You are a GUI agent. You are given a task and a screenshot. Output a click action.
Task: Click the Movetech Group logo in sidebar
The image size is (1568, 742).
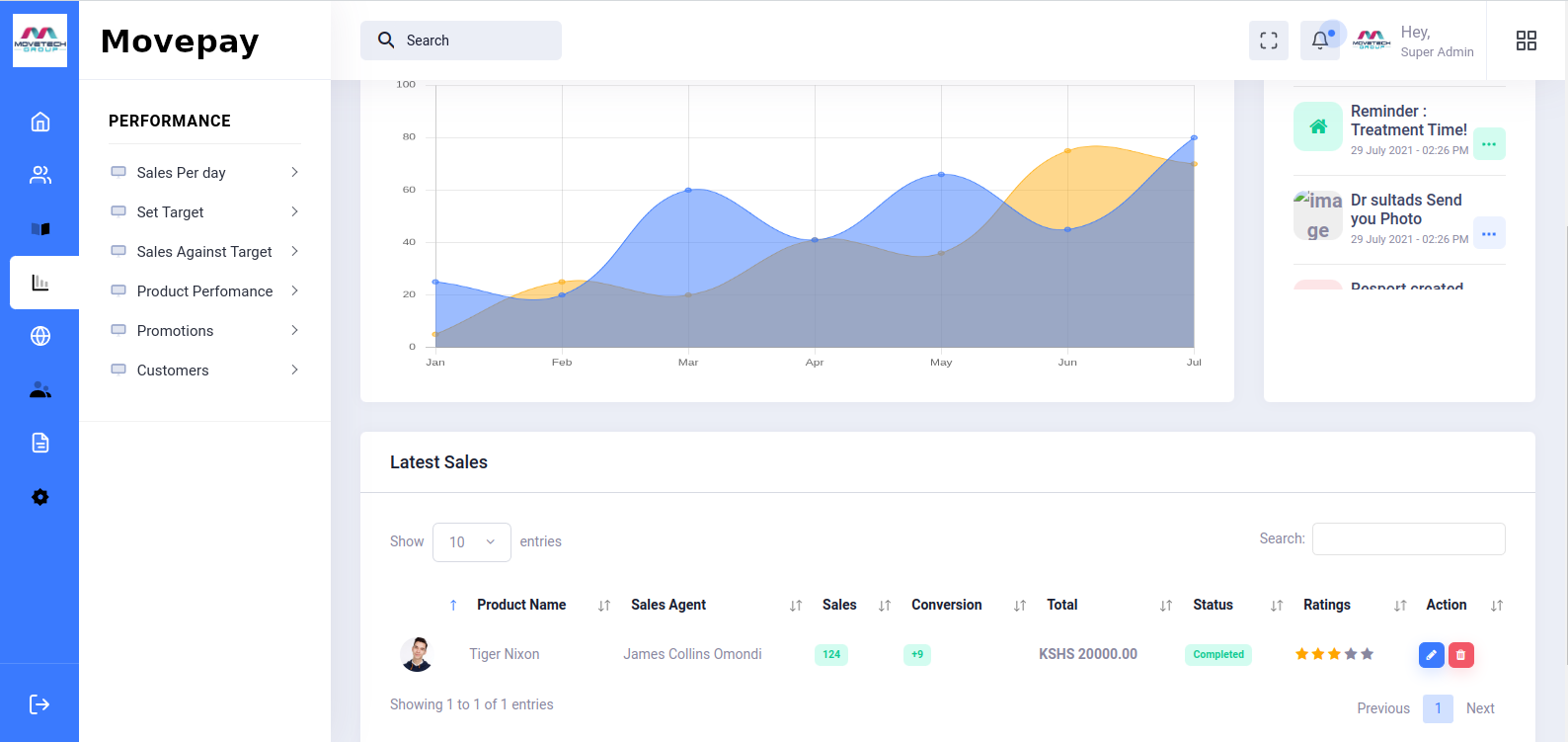[40, 41]
